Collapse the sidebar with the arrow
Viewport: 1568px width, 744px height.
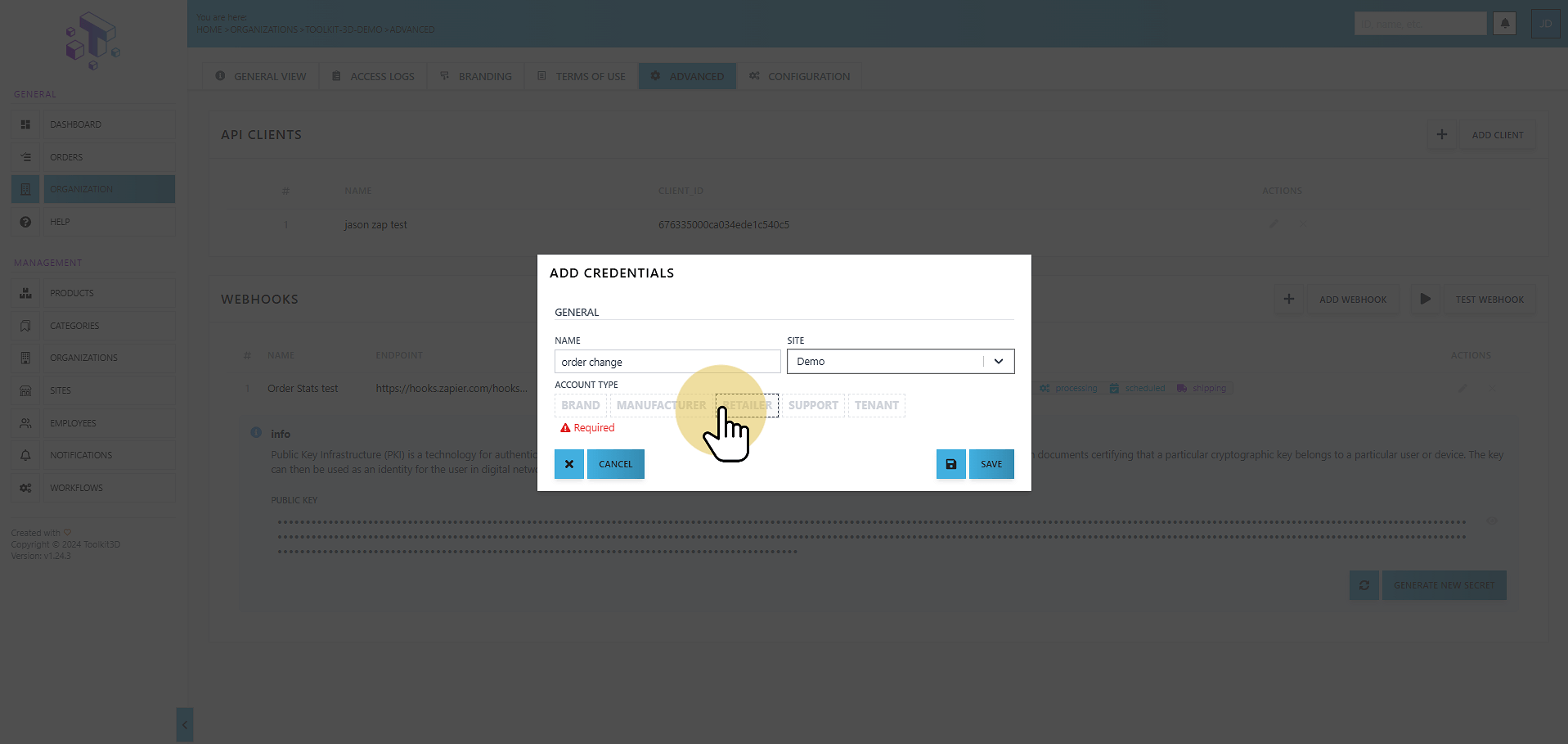[185, 725]
